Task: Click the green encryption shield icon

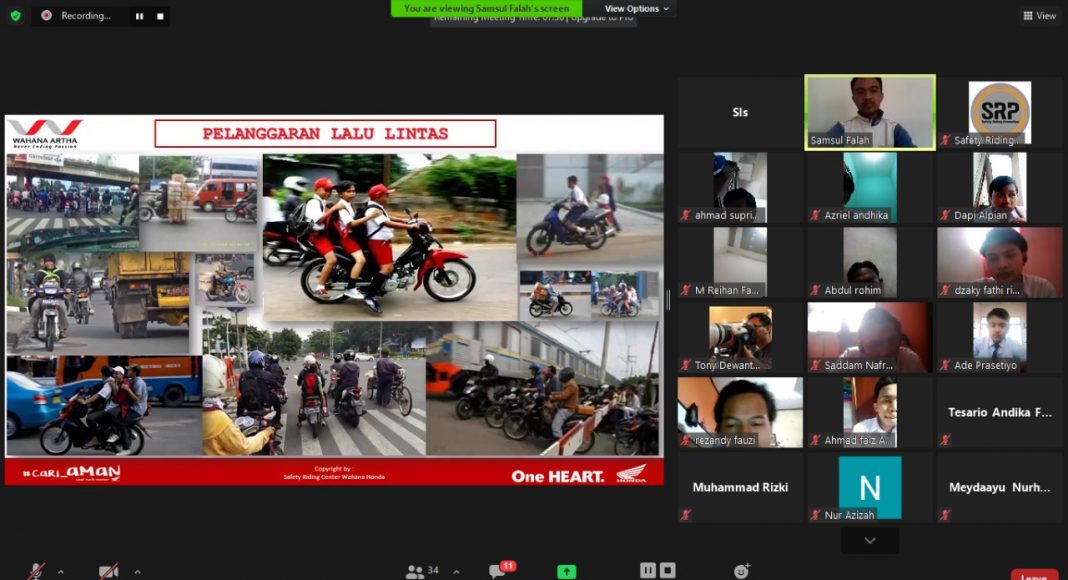Action: point(15,16)
